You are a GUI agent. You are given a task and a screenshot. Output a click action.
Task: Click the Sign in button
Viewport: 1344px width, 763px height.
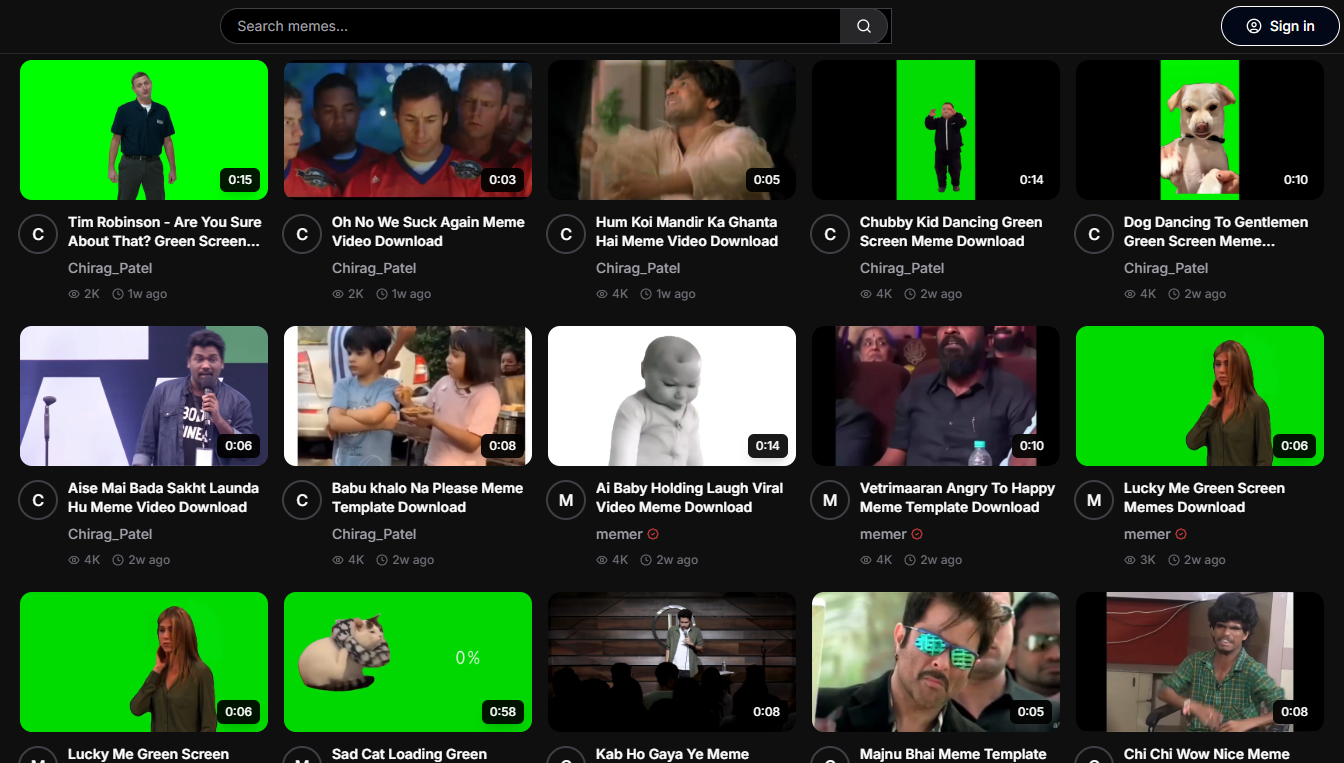[x=1280, y=26]
